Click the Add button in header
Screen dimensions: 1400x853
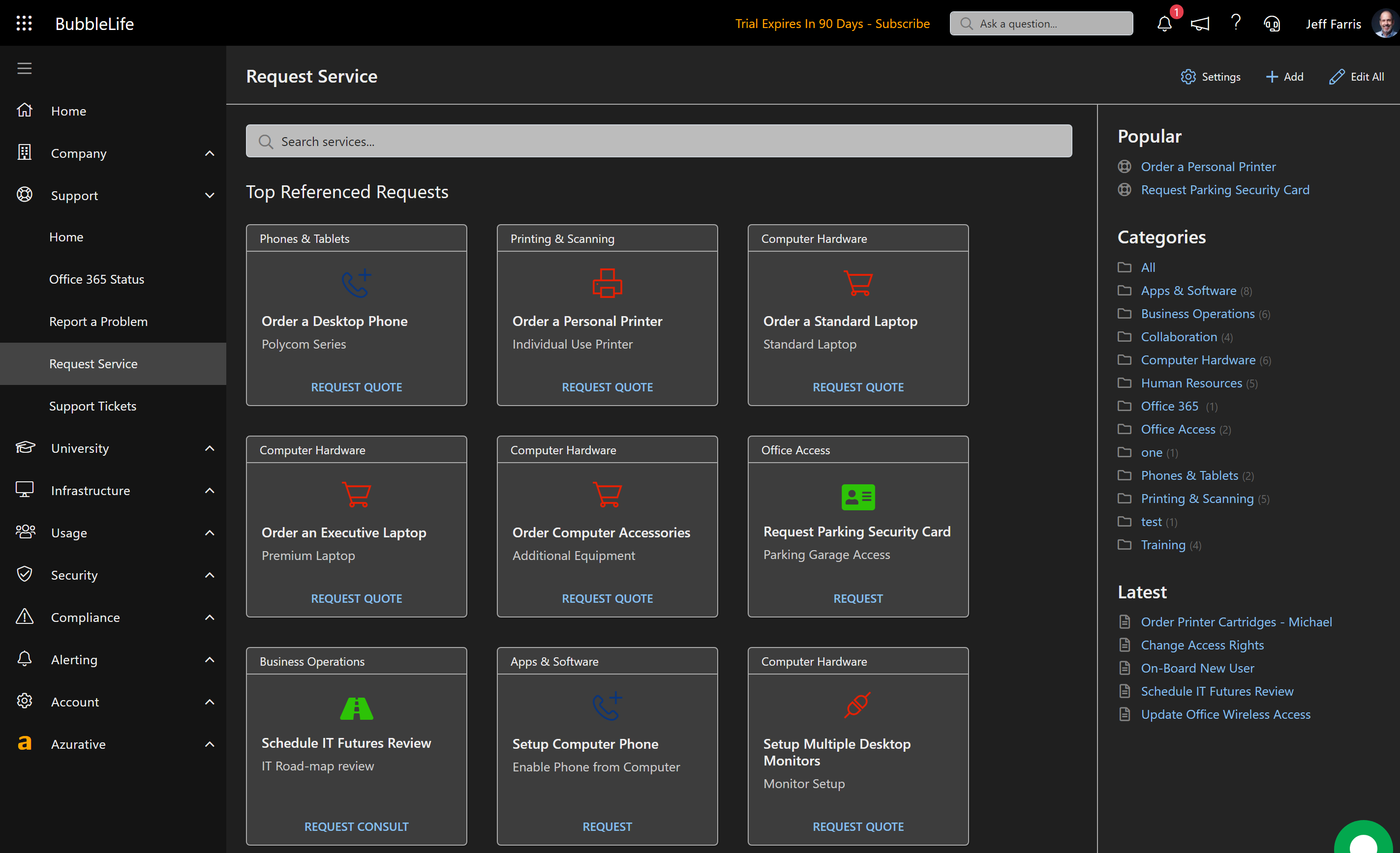click(x=1284, y=76)
